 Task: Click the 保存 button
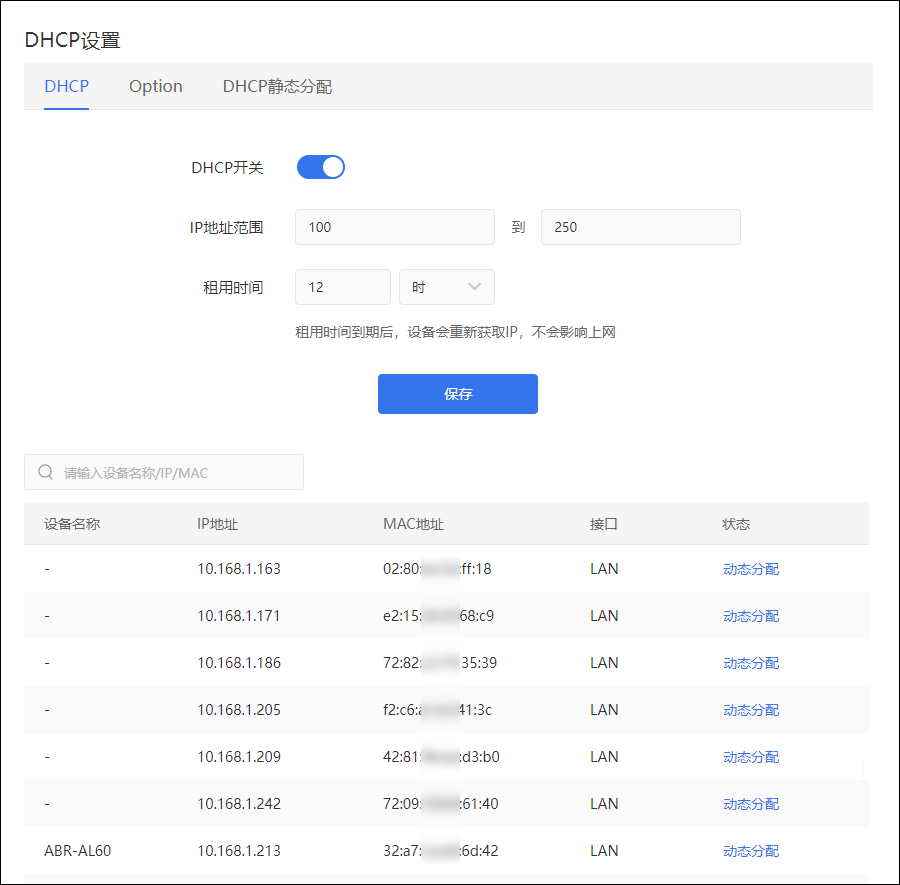point(457,394)
